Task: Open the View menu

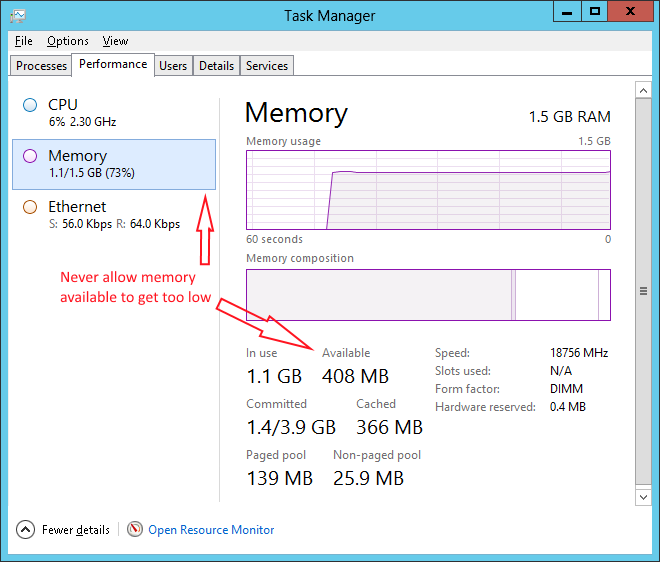Action: (115, 41)
